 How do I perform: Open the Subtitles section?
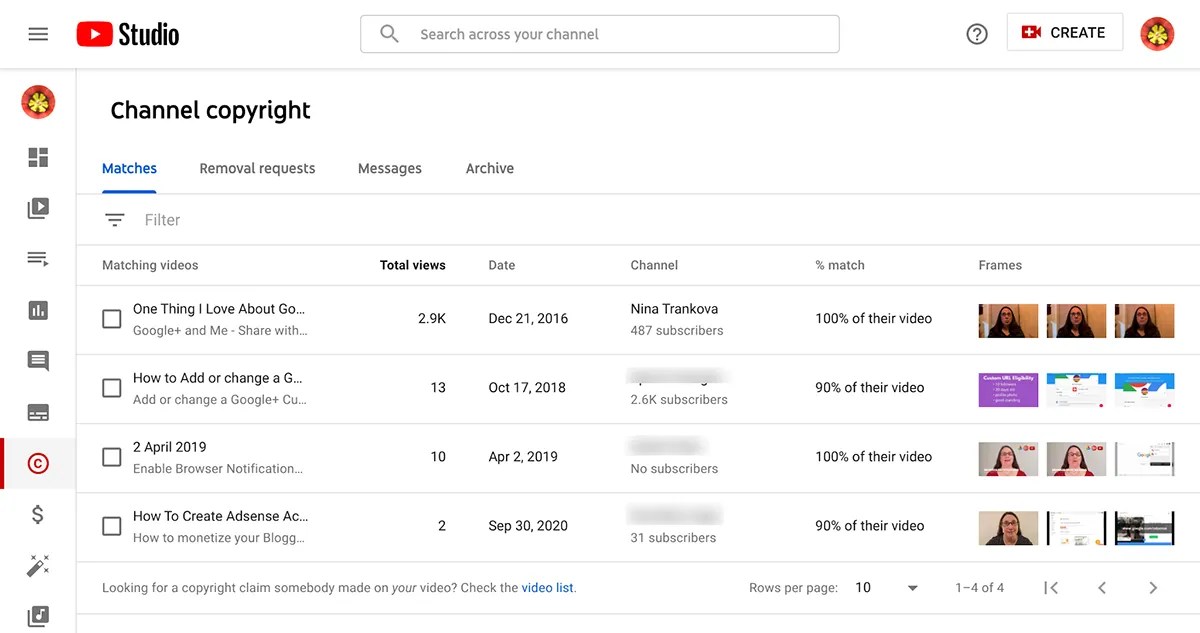(37, 412)
